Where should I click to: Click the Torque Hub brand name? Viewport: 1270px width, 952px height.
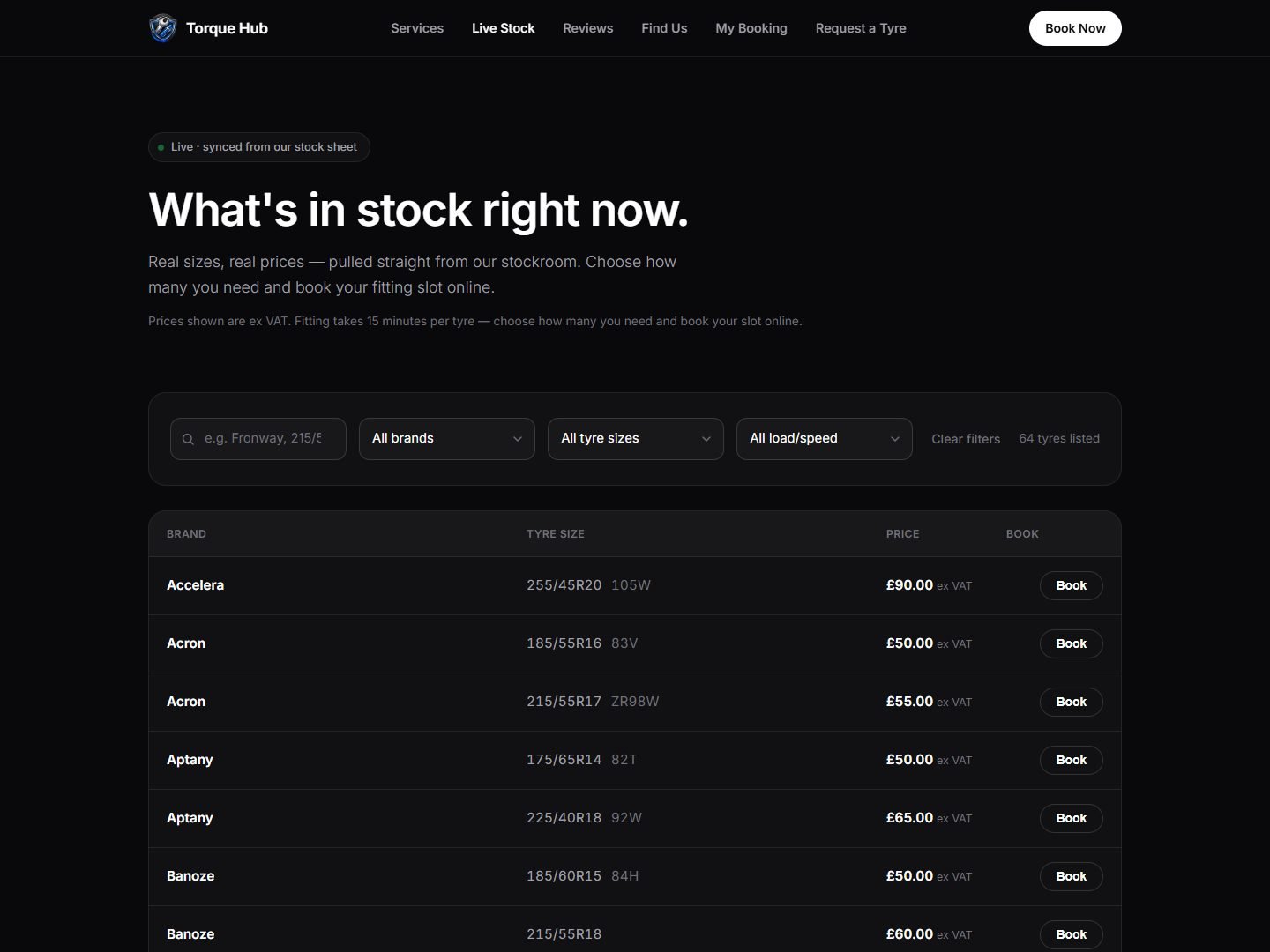227,28
